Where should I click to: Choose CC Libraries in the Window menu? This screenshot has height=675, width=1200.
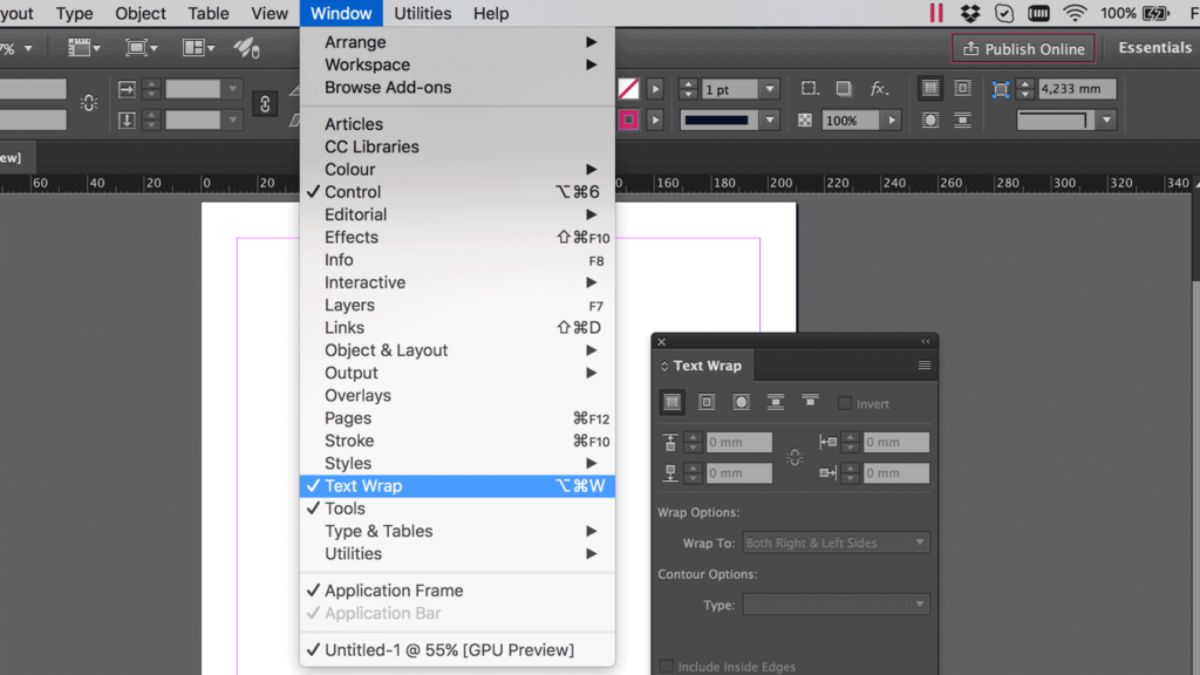tap(457, 147)
